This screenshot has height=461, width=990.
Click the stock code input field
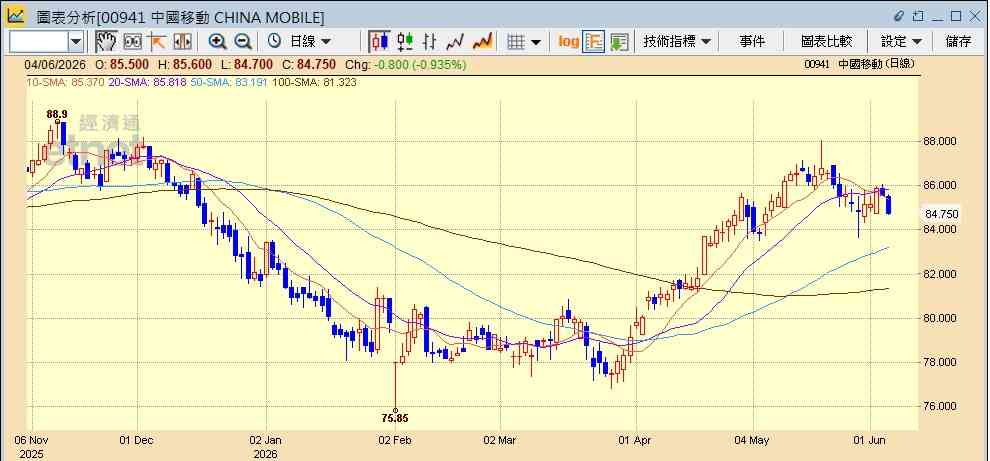pyautogui.click(x=39, y=42)
